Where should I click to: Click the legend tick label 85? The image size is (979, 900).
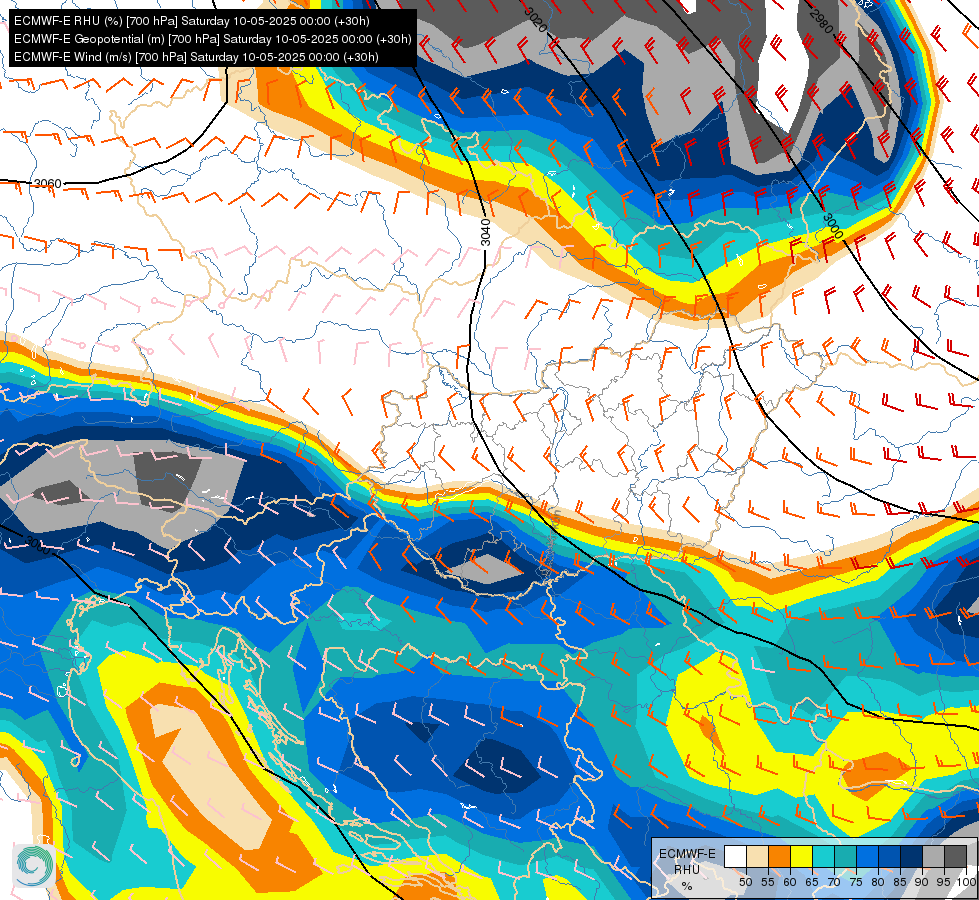click(x=900, y=882)
